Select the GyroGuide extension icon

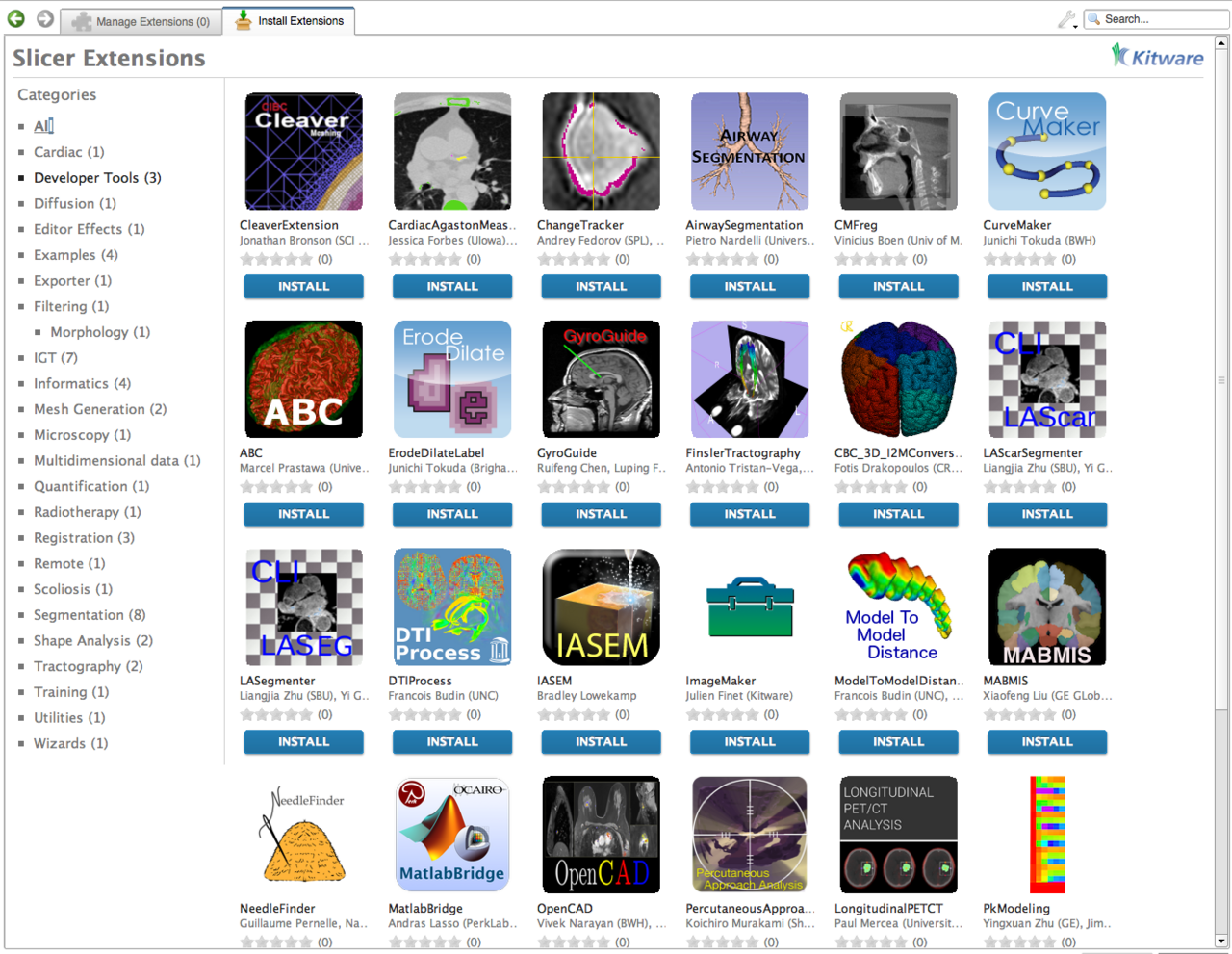tap(601, 379)
